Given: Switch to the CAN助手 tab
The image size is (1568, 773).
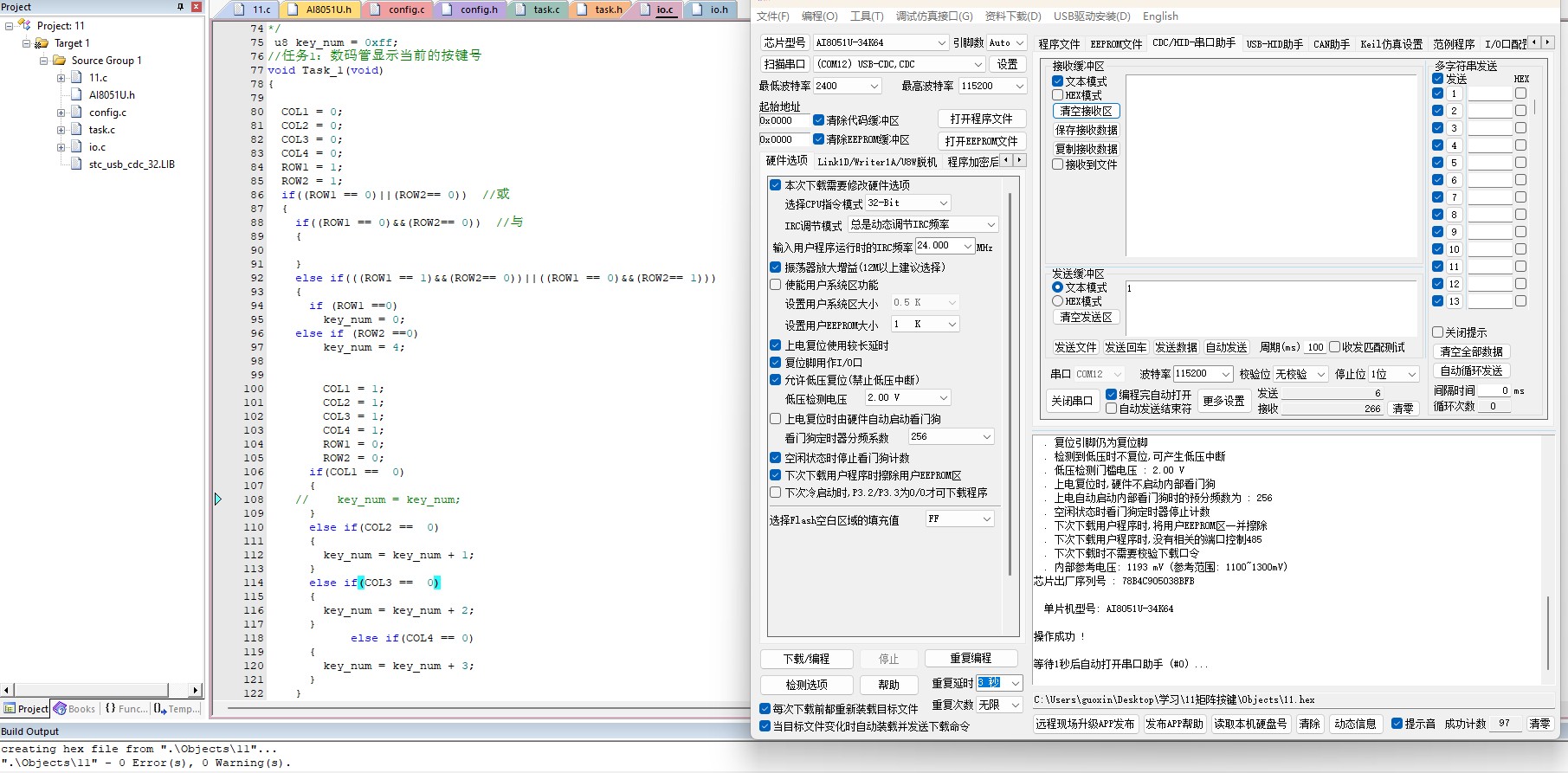Looking at the screenshot, I should (1331, 44).
